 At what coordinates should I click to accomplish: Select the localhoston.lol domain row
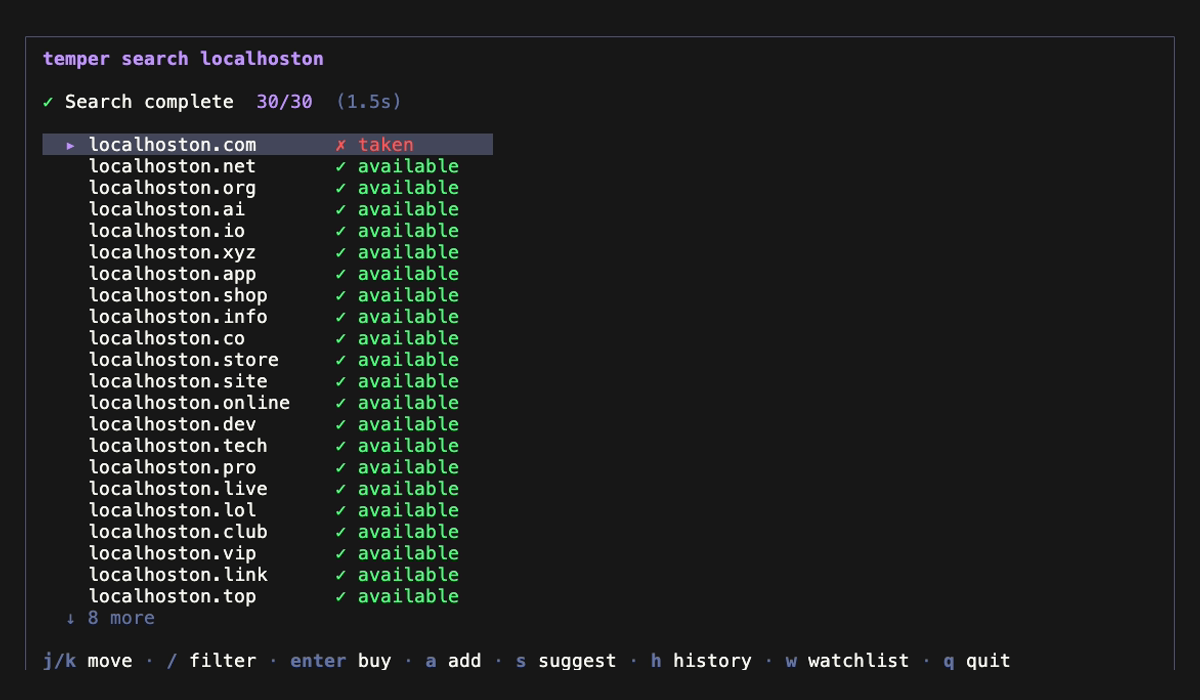(267, 510)
